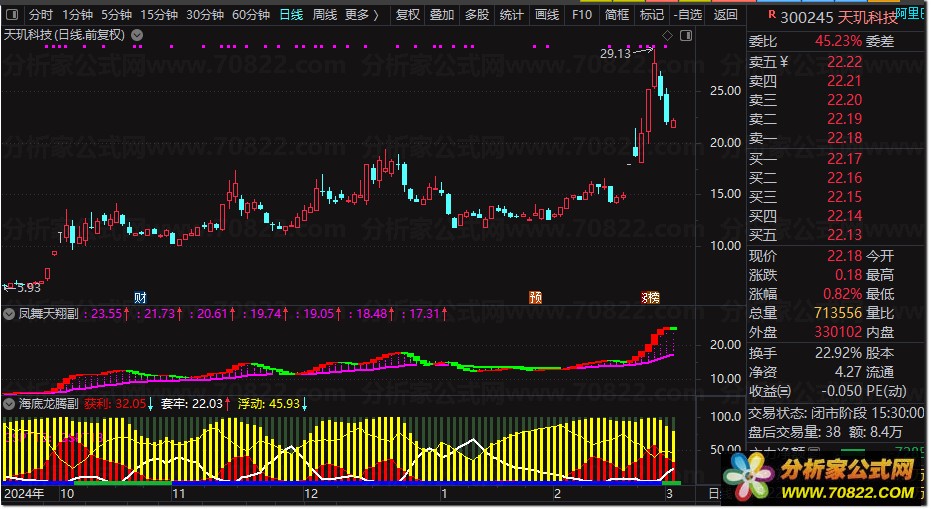The width and height of the screenshot is (931, 509).
Task: Toggle the 简框 simple frame mode
Action: click(x=617, y=14)
